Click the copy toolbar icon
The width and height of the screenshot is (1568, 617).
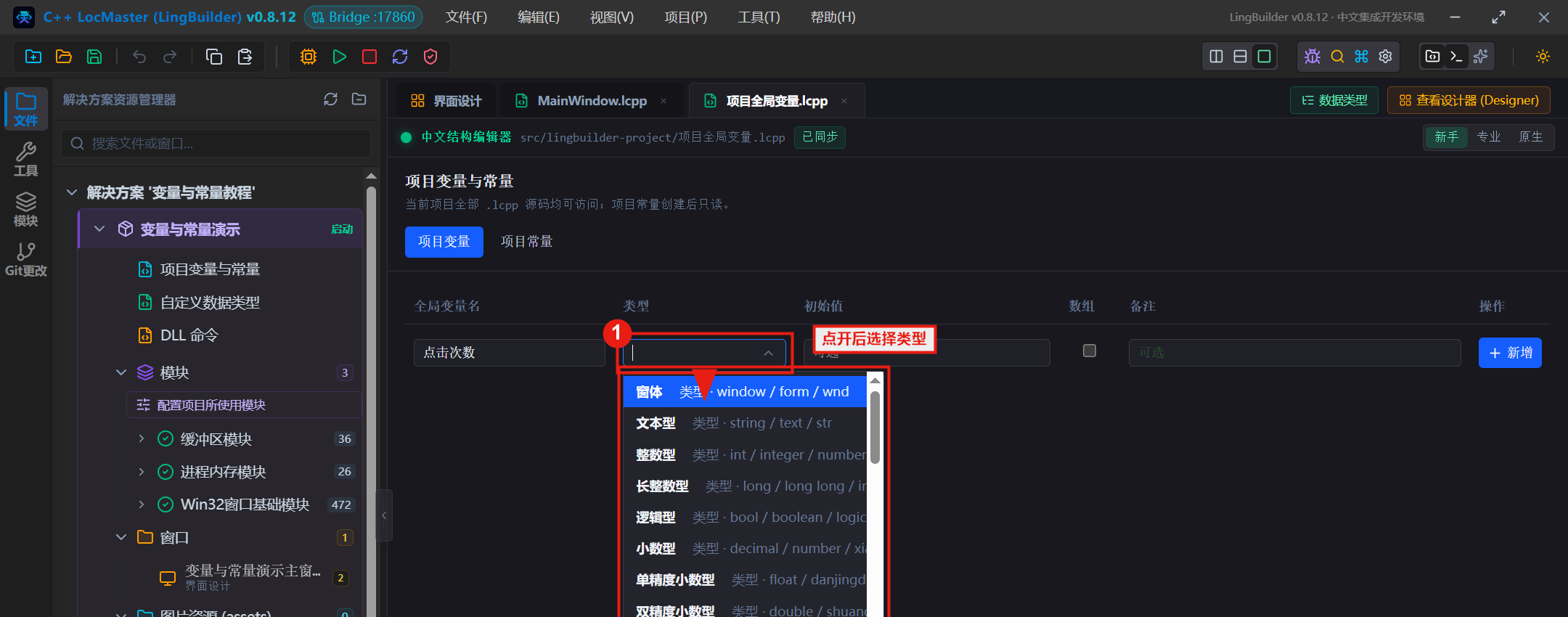(x=214, y=57)
